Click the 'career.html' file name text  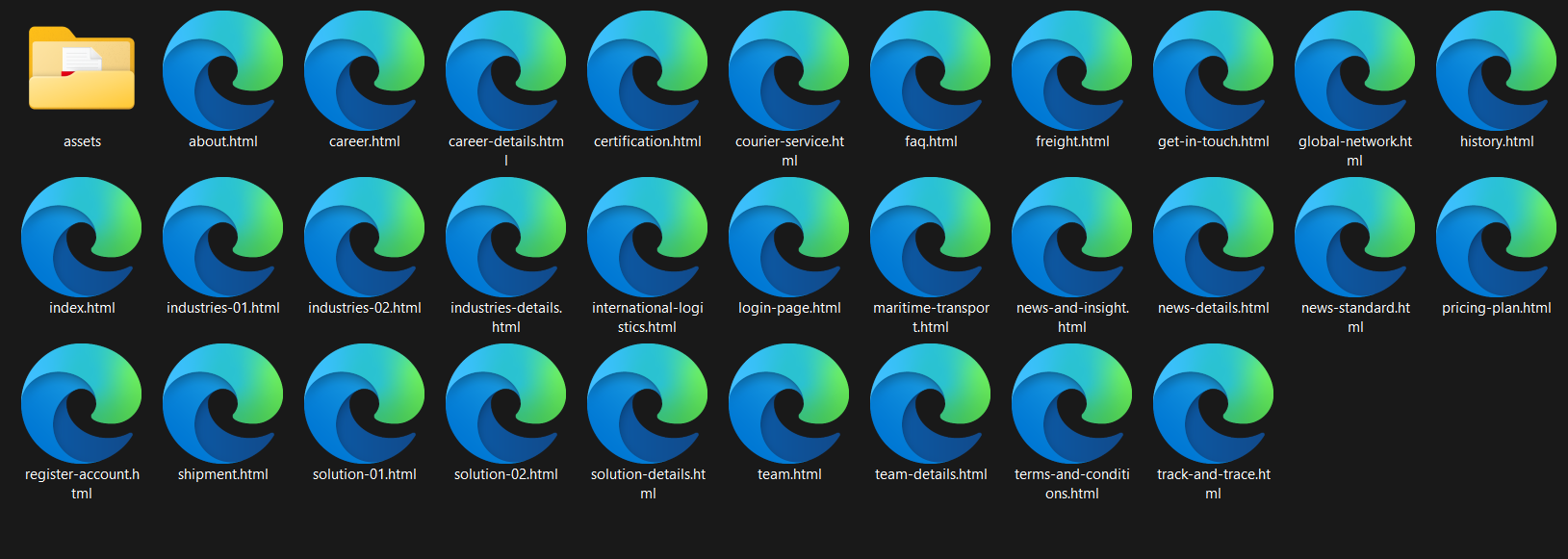pos(365,141)
